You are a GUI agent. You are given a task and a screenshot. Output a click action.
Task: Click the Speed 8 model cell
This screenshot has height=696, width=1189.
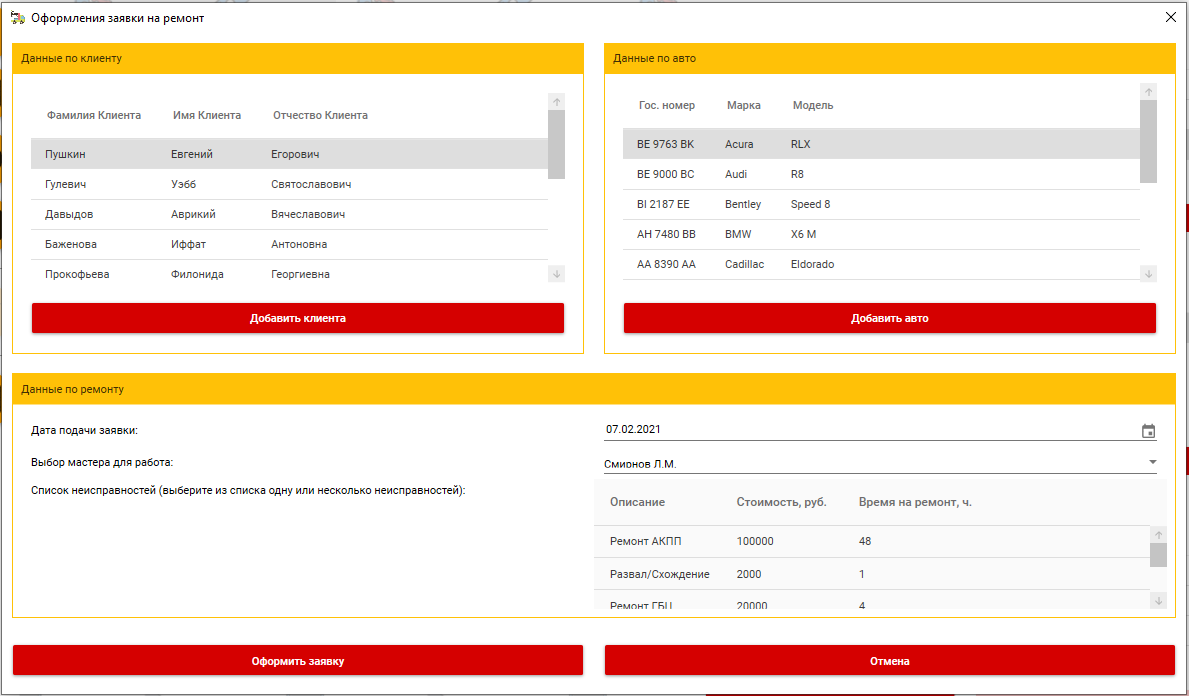(x=810, y=204)
